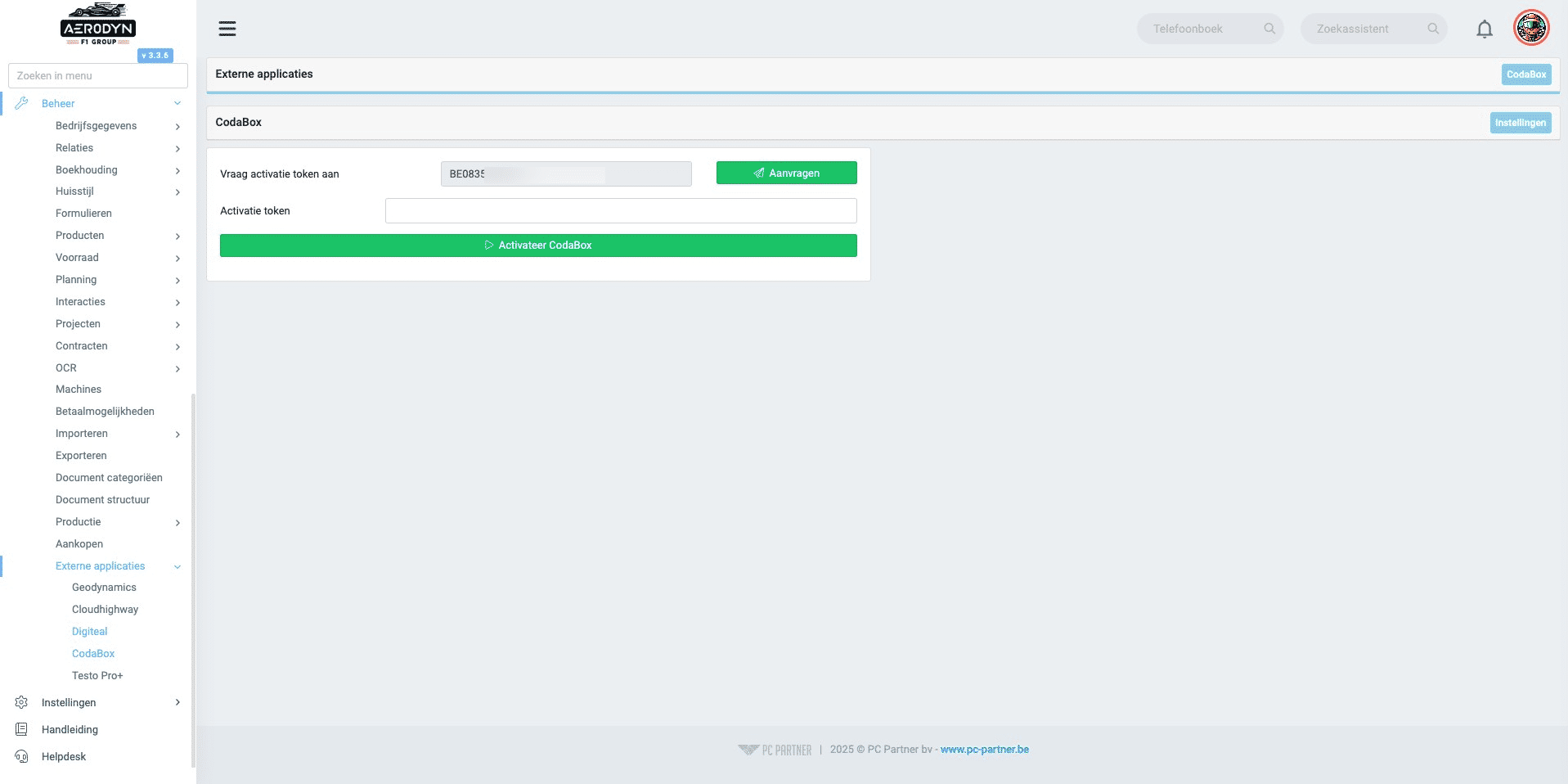
Task: Open Formulieren in the Beheer menu
Action: point(83,214)
